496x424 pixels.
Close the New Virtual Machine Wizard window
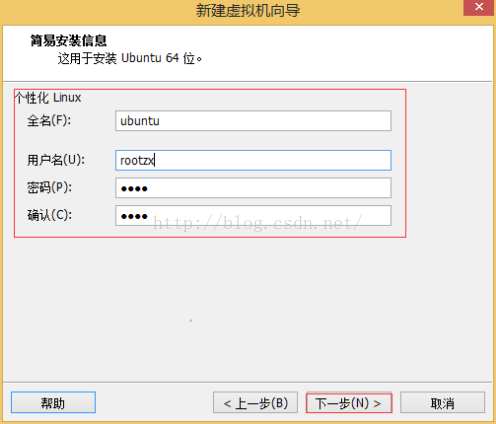coord(479,7)
